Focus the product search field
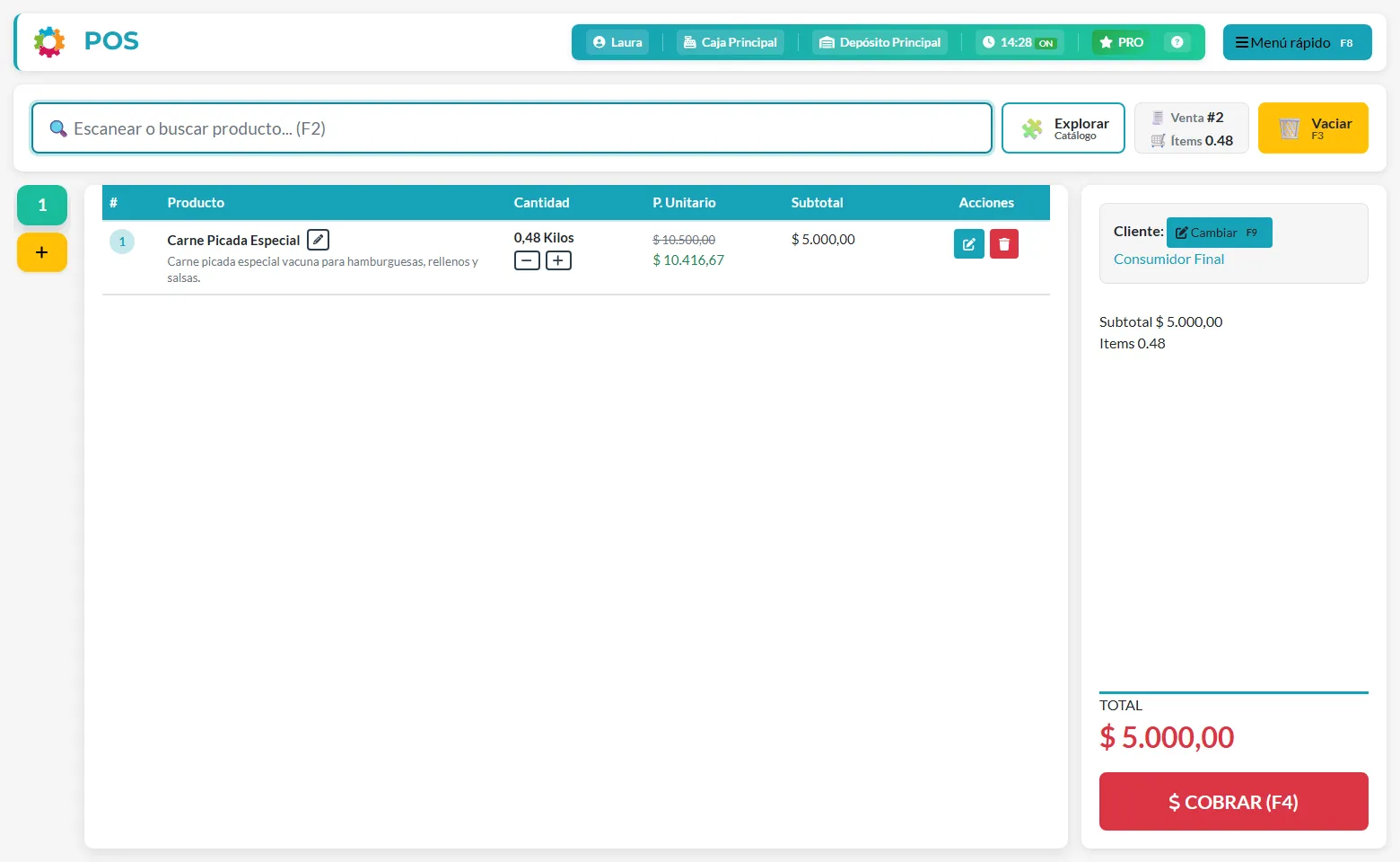The height and width of the screenshot is (862, 1400). click(512, 128)
